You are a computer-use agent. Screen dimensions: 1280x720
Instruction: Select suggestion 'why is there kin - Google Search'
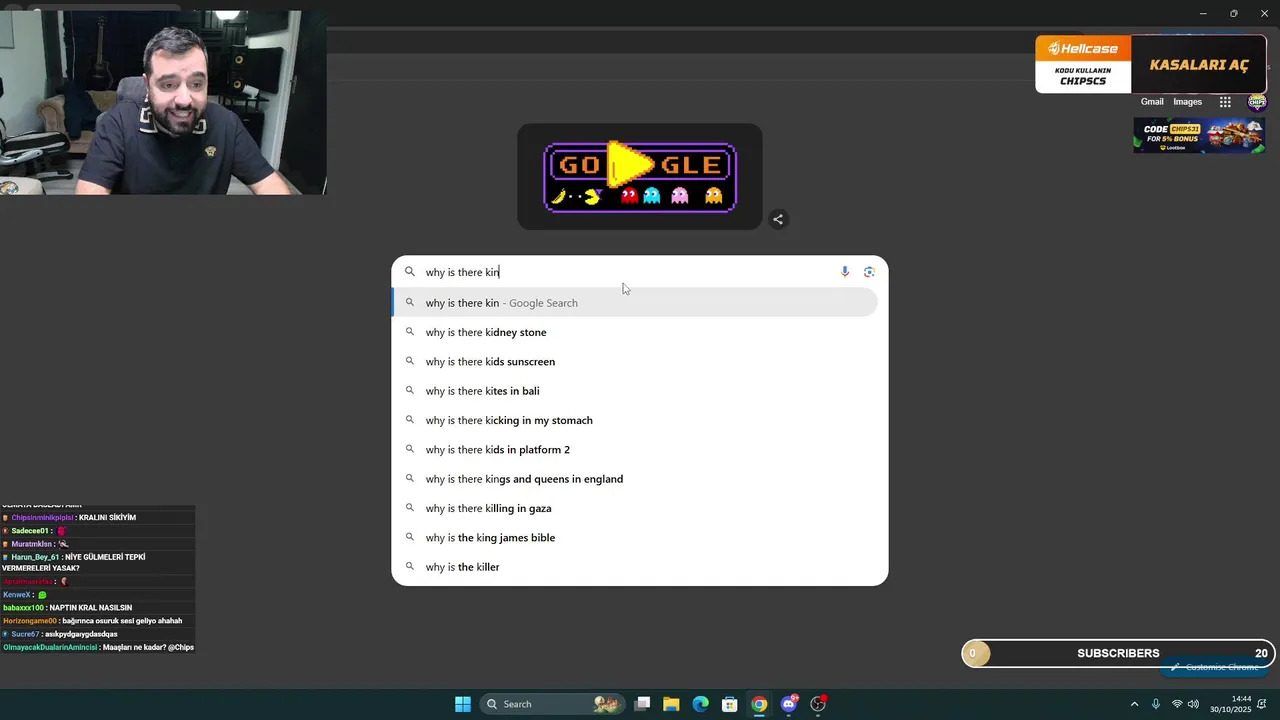pos(635,303)
